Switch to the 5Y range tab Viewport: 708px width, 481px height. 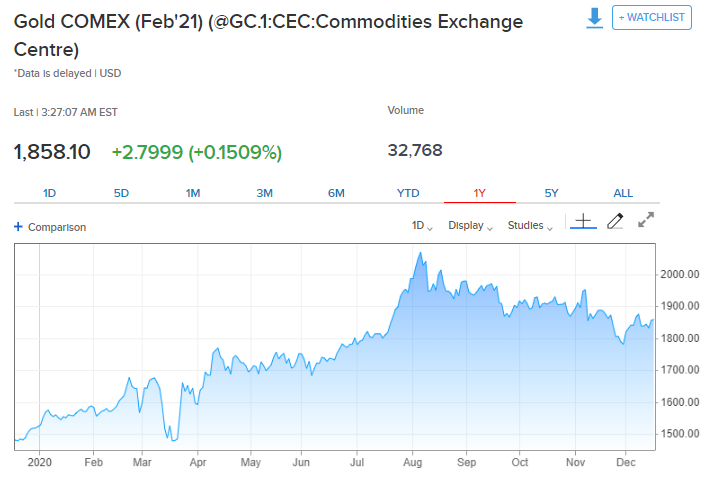(x=551, y=193)
